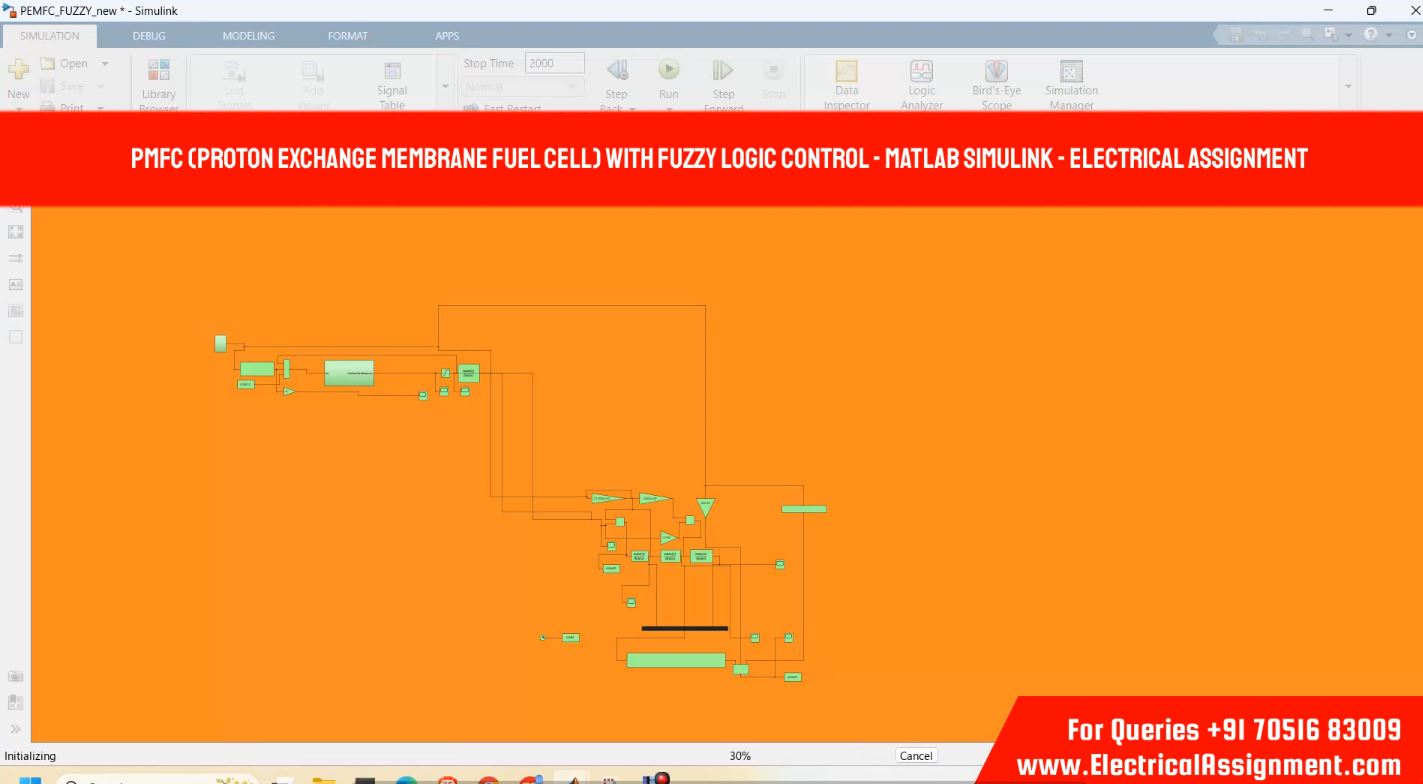Expand the simulation tools gallery arrow
The height and width of the screenshot is (784, 1423).
pos(1348,87)
